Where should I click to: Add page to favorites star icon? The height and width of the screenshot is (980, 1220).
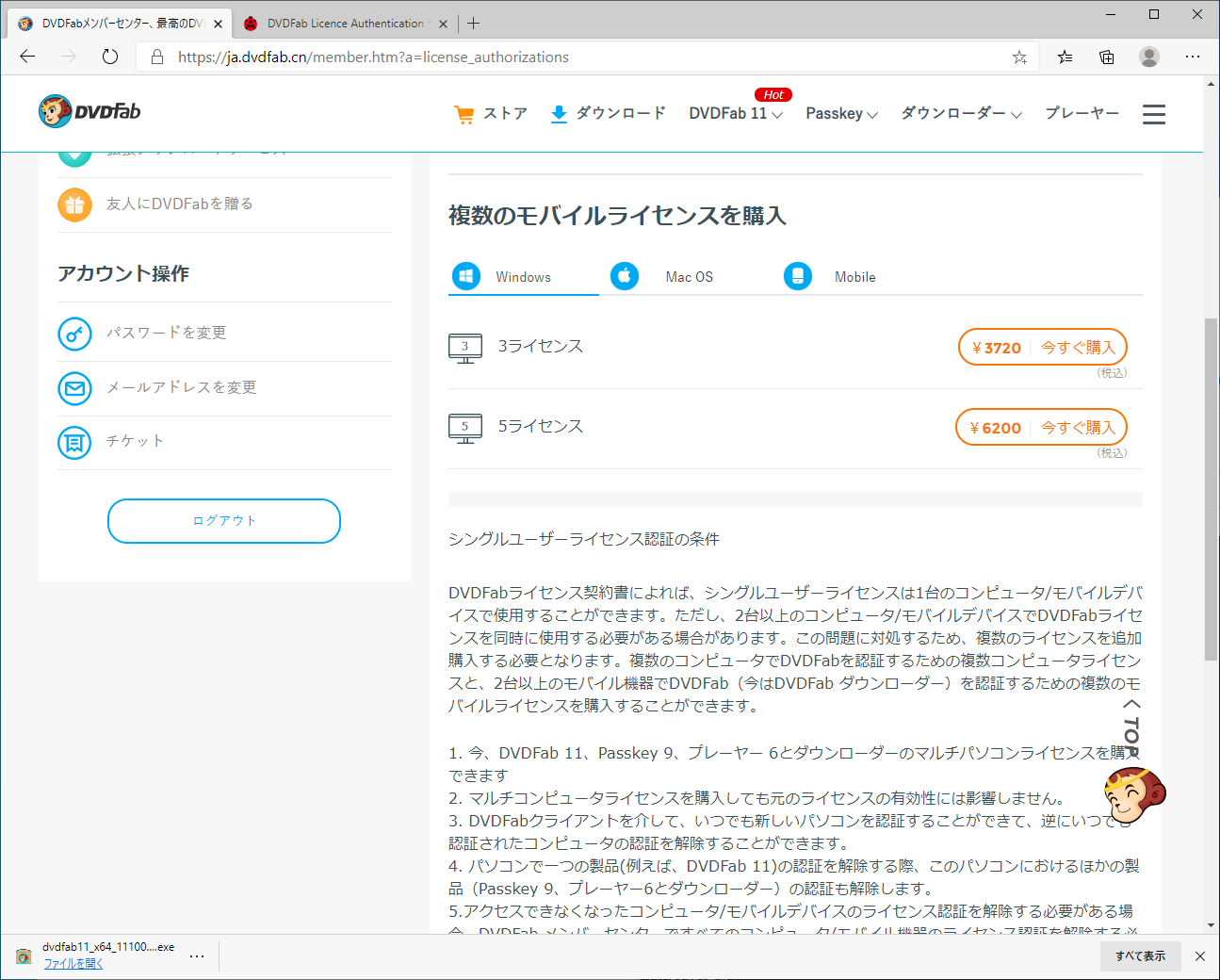tap(1019, 57)
